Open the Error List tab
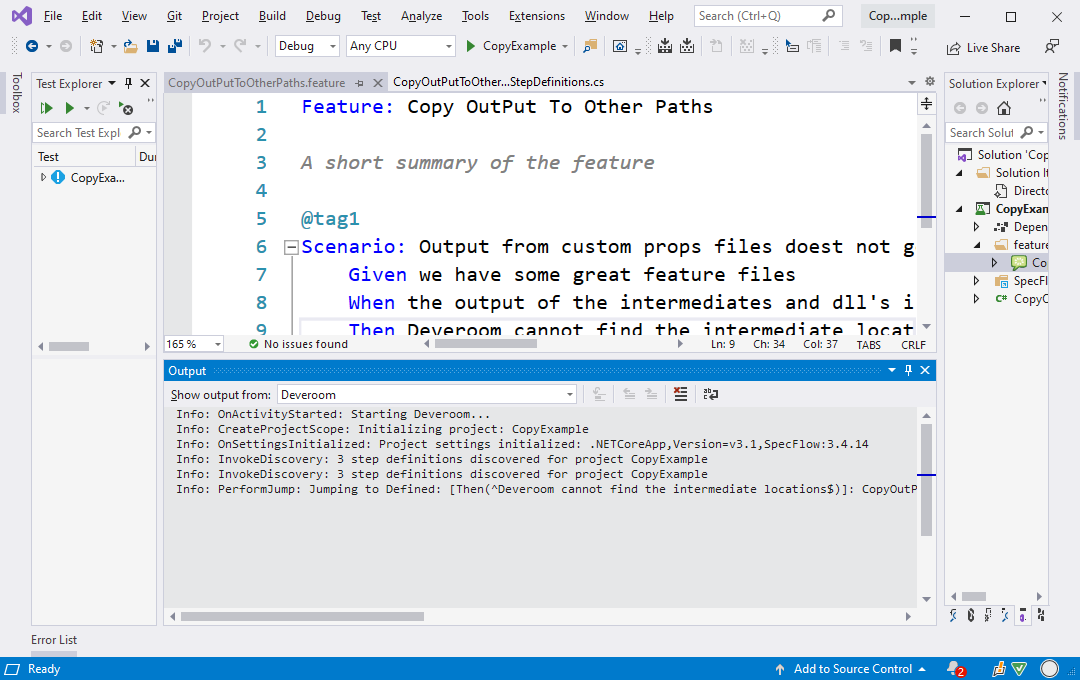The height and width of the screenshot is (680, 1080). tap(54, 640)
